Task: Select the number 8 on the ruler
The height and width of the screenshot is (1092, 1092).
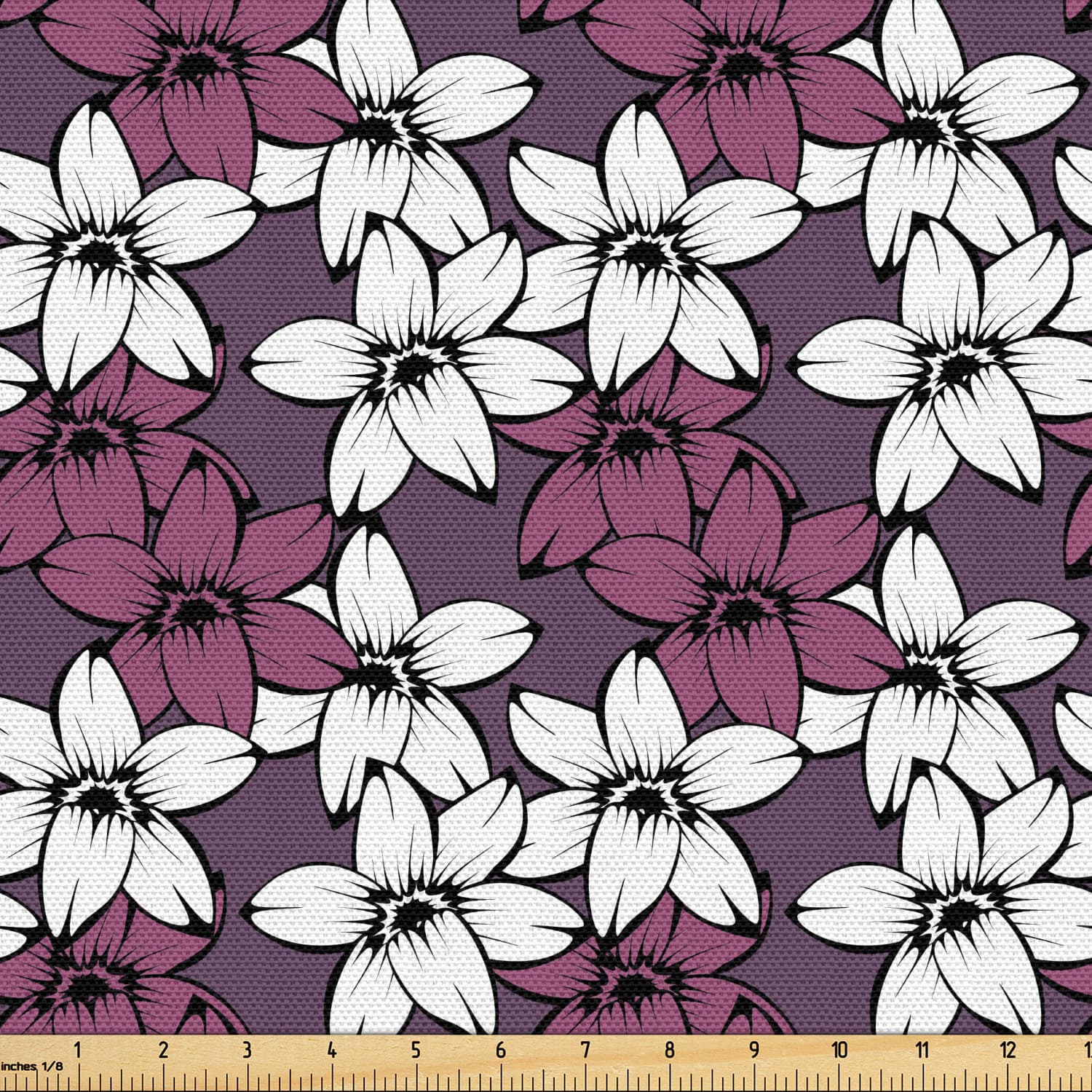Action: pyautogui.click(x=669, y=1050)
